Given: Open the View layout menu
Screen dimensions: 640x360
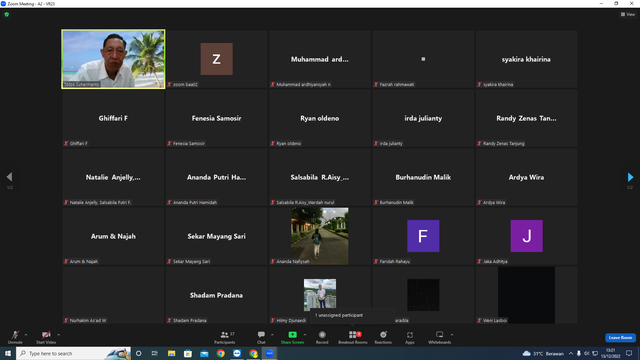Looking at the screenshot, I should coord(628,14).
